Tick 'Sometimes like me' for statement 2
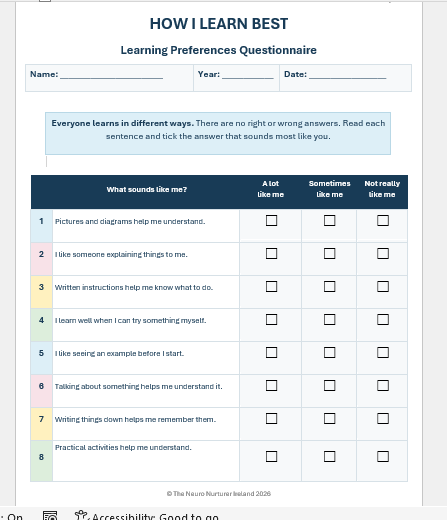This screenshot has width=447, height=520. pos(329,253)
